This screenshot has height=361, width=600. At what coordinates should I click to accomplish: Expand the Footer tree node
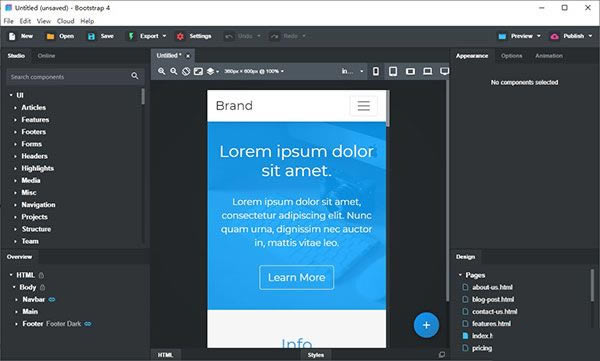pyautogui.click(x=16, y=324)
